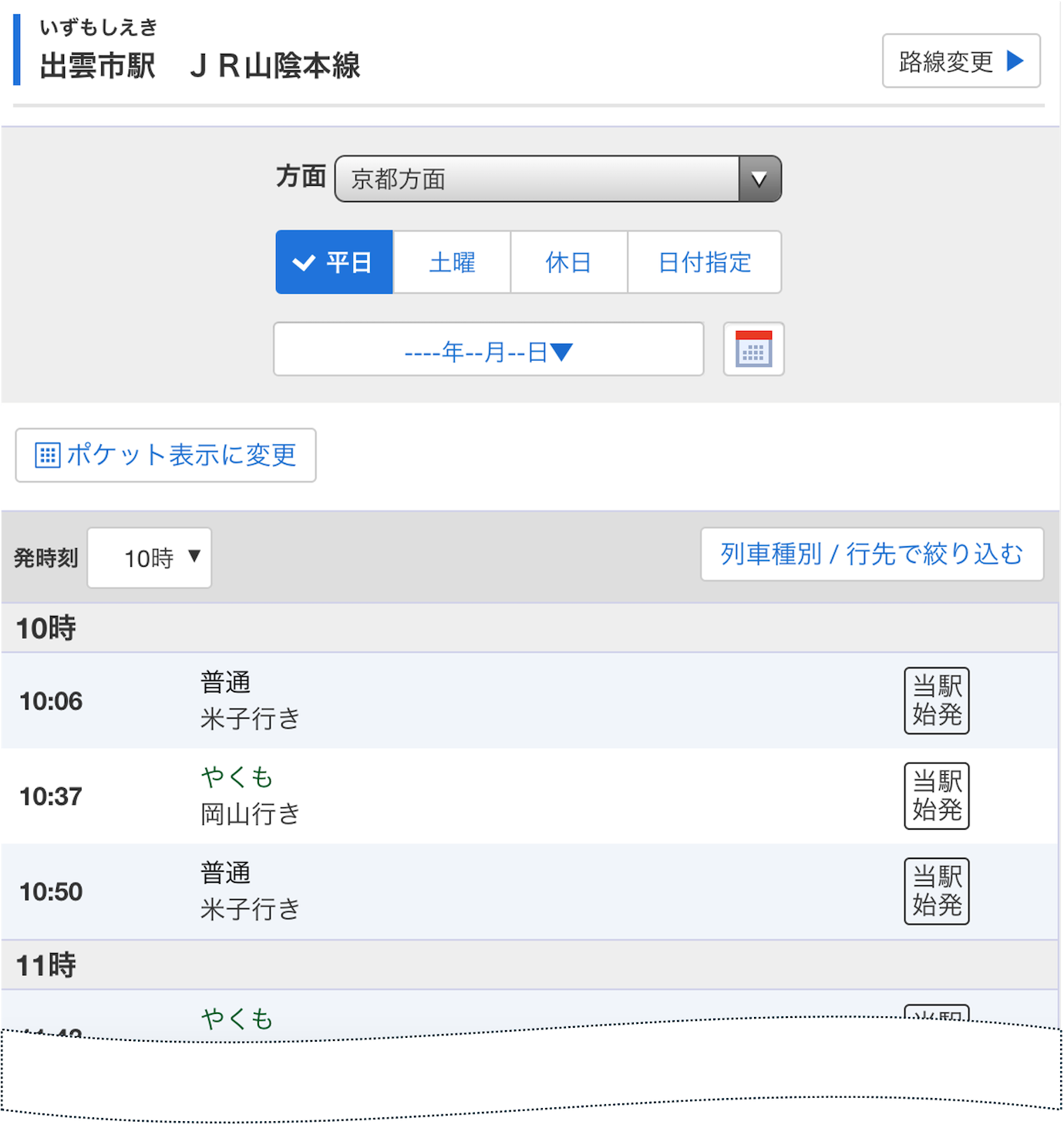Click 普通 train type in the 10:06 row

click(x=225, y=682)
